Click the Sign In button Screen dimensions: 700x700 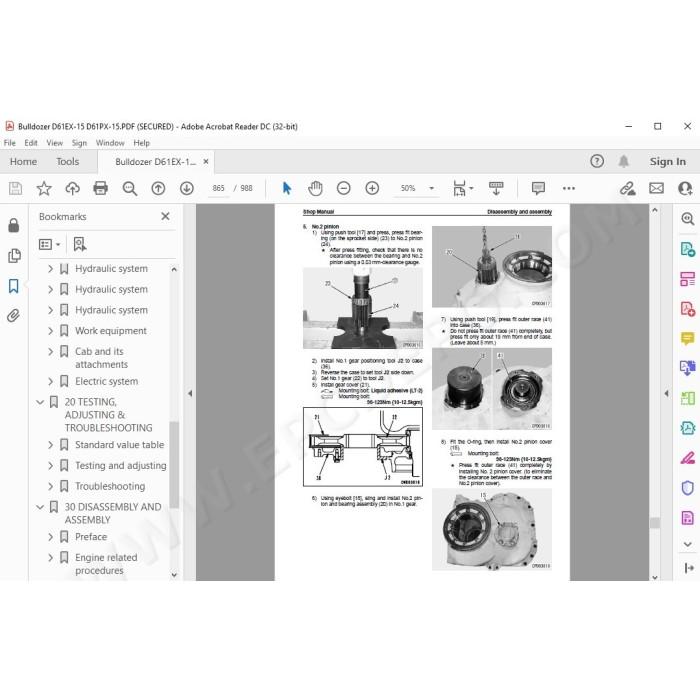pos(667,162)
